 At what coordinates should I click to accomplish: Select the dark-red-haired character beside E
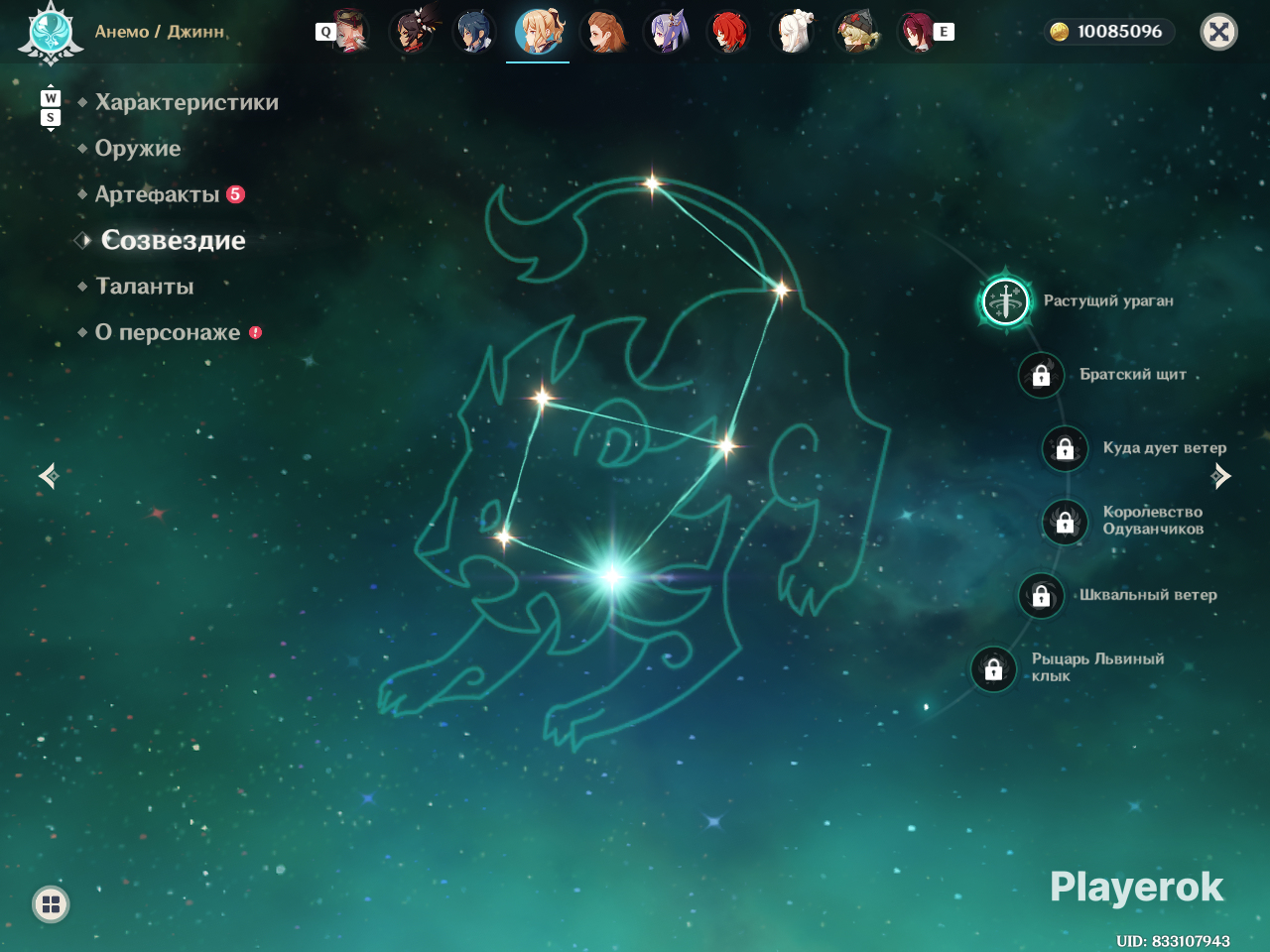coord(916,32)
